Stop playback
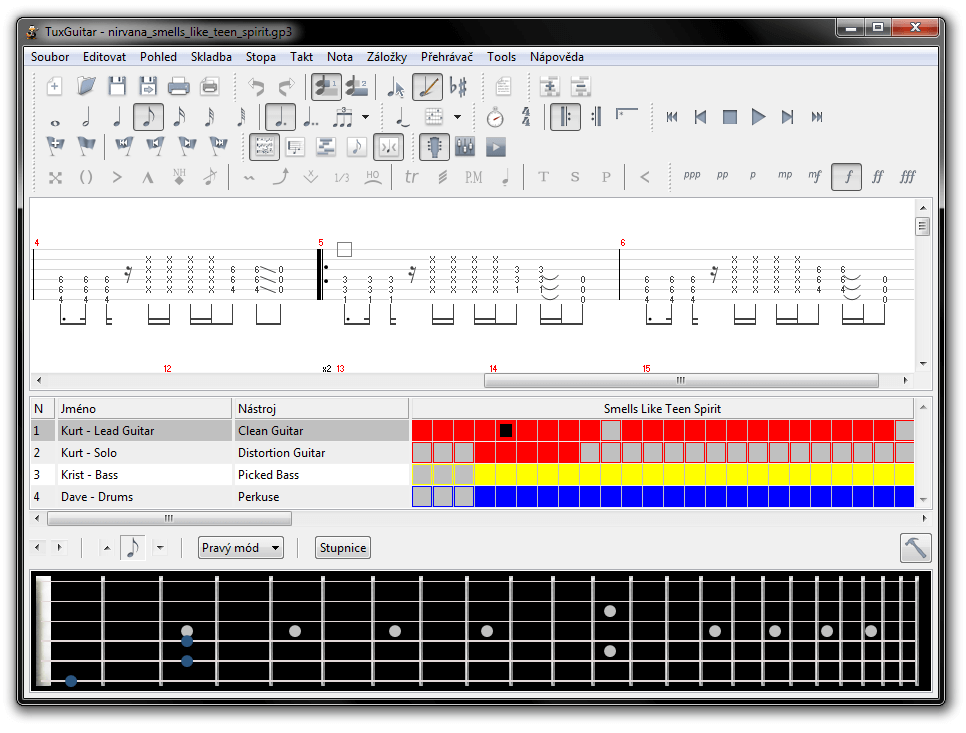 [729, 117]
